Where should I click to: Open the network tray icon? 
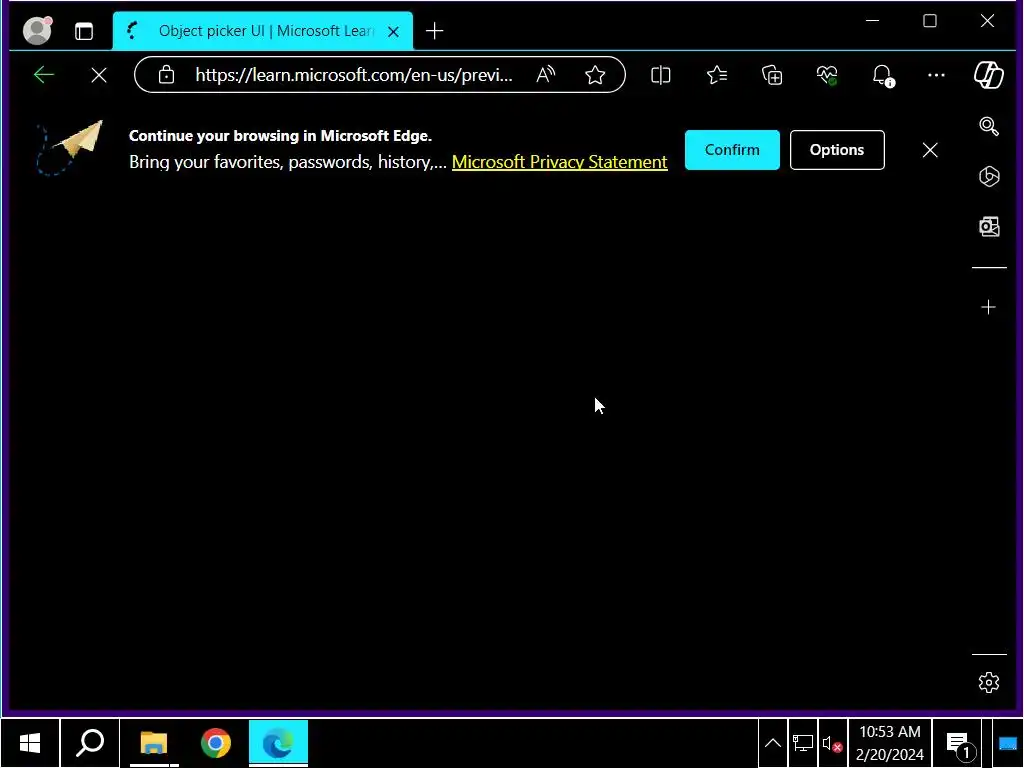click(x=803, y=743)
